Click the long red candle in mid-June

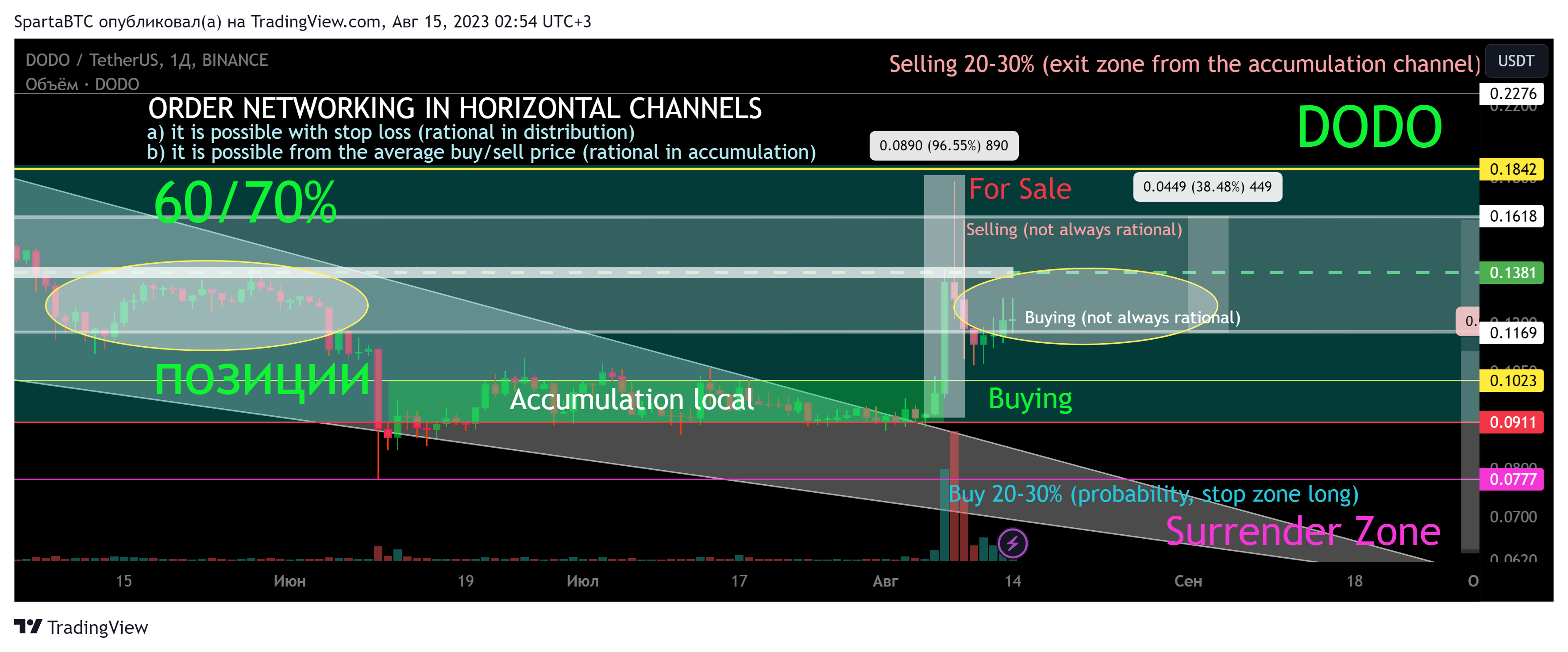[x=378, y=389]
